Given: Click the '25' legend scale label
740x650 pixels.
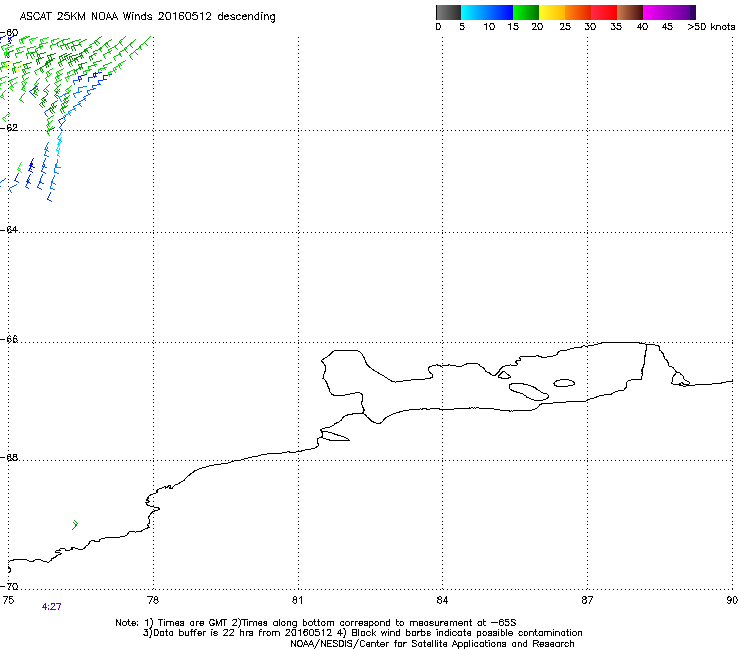Looking at the screenshot, I should point(565,27).
